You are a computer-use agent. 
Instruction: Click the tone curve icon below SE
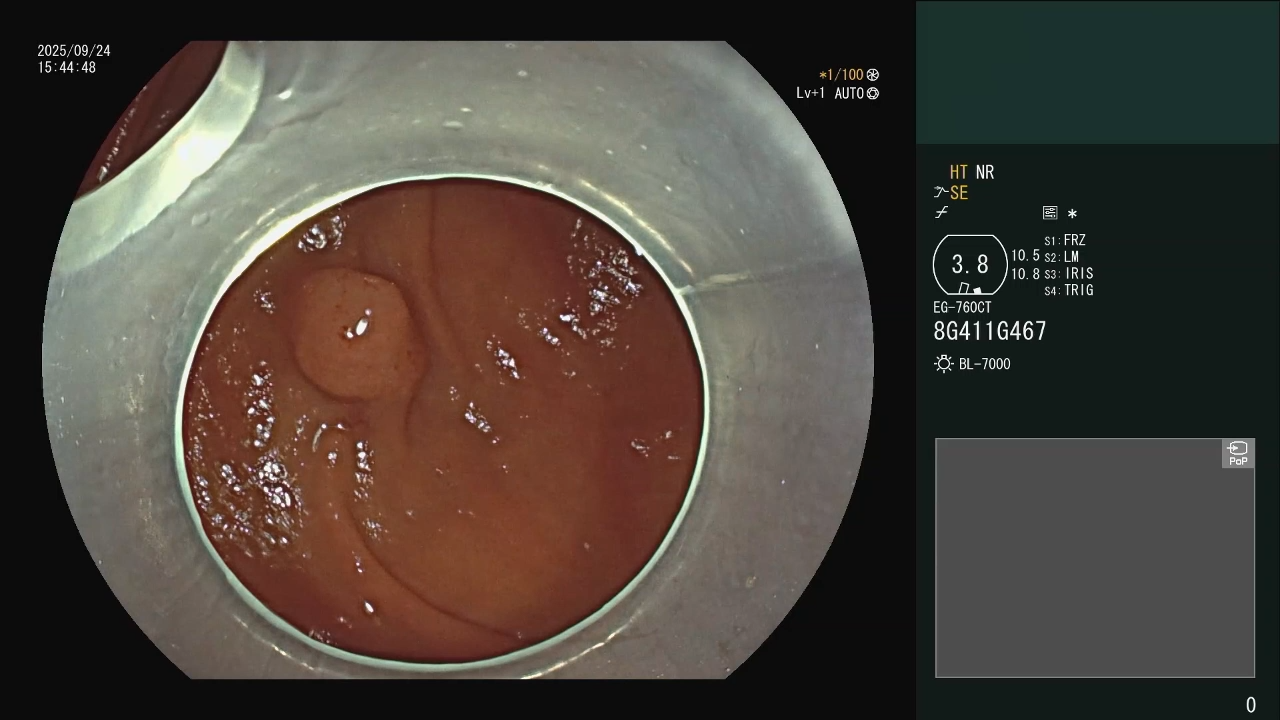click(x=941, y=213)
